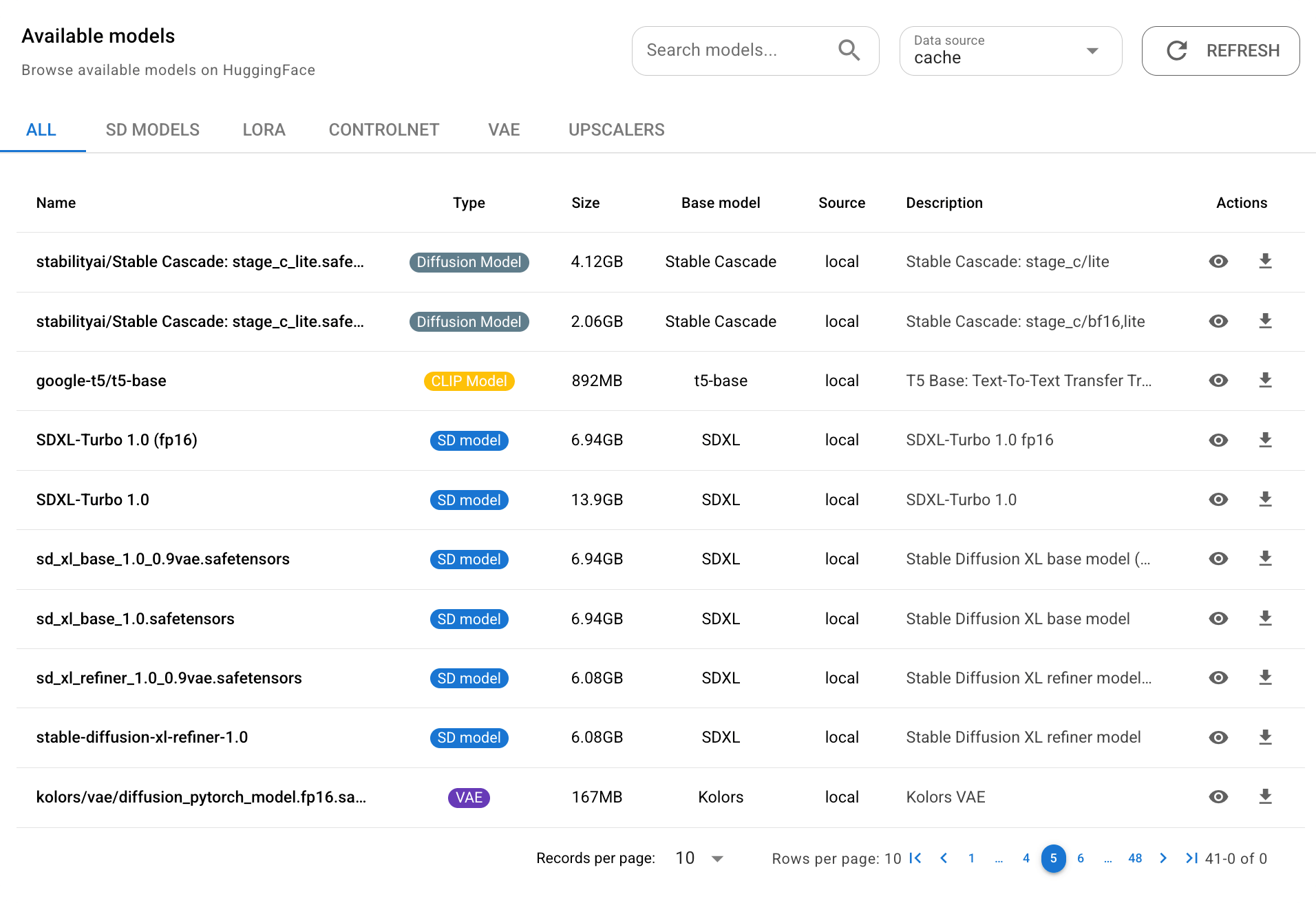Toggle visibility for SDXL-Turbo 1.0 details

pos(1219,500)
